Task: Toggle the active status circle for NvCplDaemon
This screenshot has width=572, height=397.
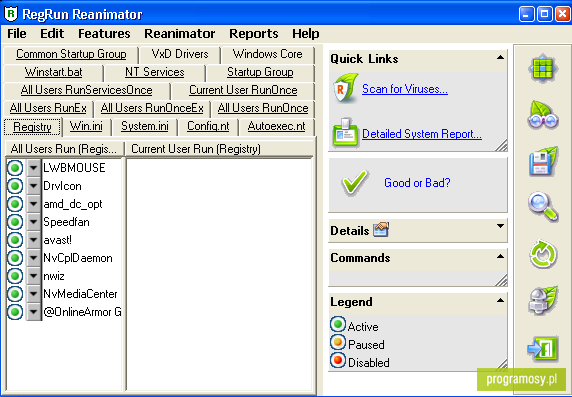Action: click(x=15, y=258)
